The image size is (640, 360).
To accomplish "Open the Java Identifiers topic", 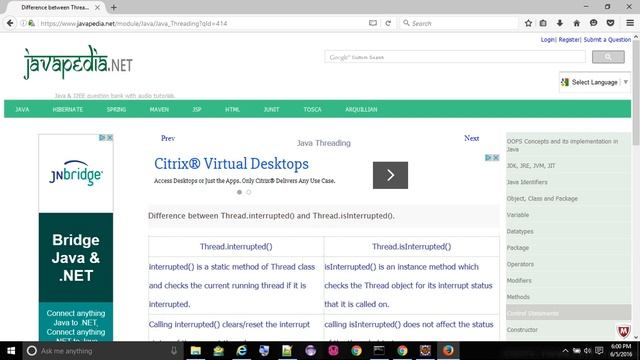I will [x=527, y=182].
